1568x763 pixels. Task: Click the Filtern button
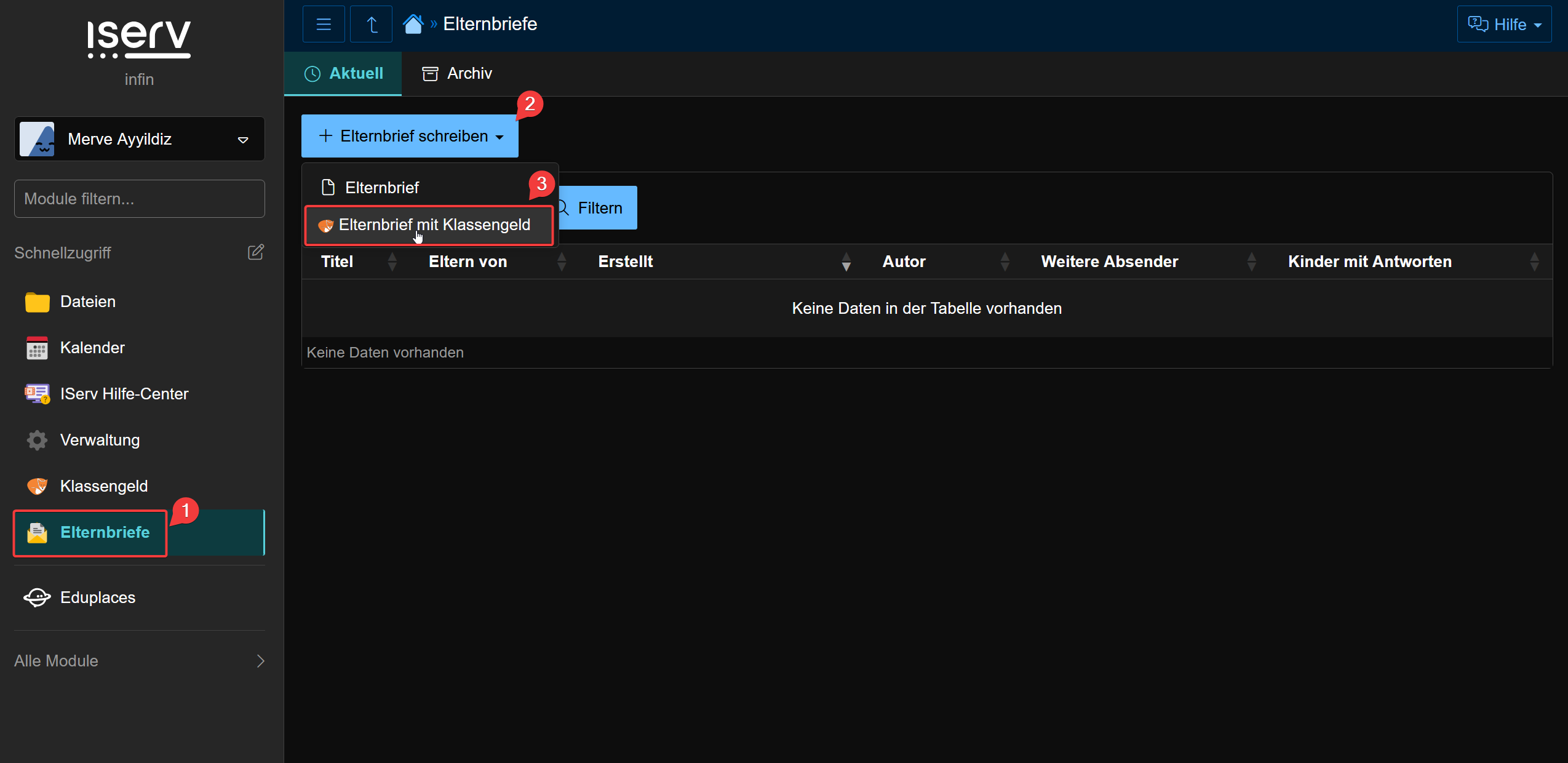[599, 208]
